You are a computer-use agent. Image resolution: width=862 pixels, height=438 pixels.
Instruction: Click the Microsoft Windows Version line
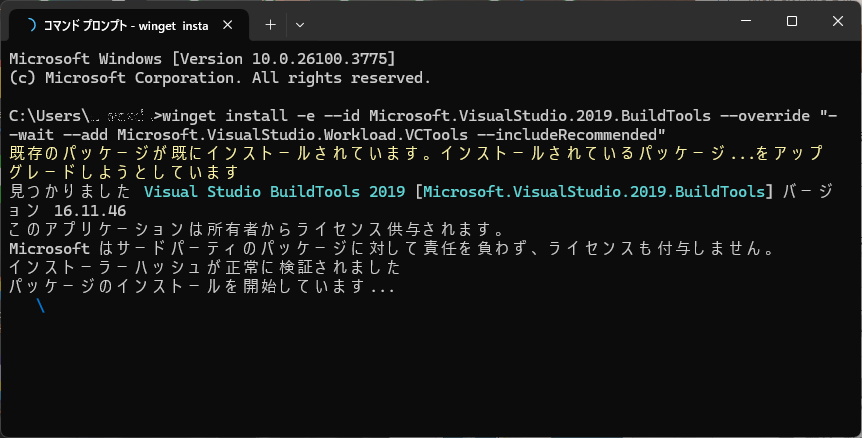(x=202, y=58)
